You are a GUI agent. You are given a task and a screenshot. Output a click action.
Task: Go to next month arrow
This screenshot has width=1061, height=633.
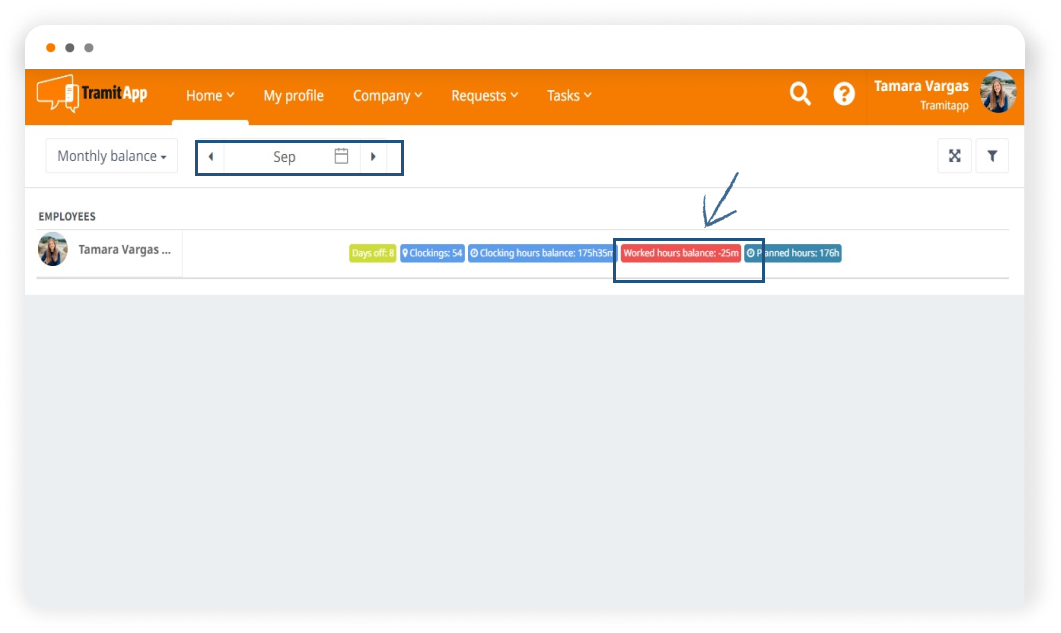373,157
